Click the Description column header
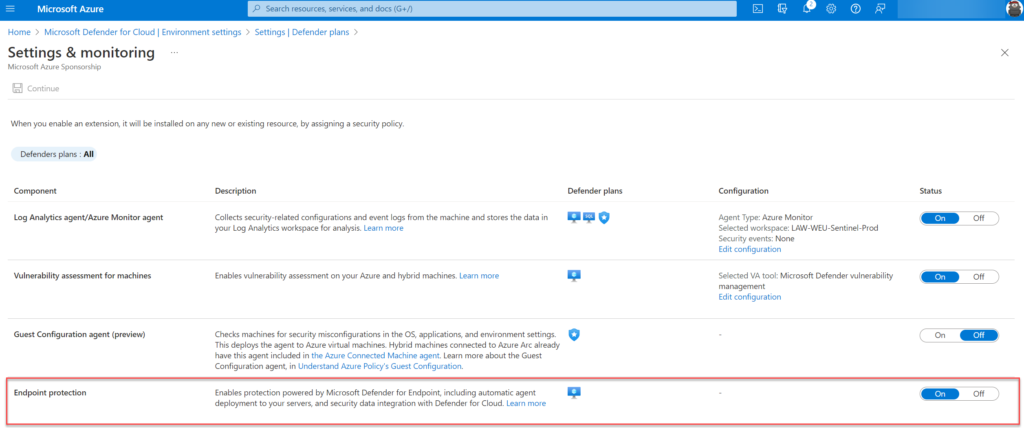The width and height of the screenshot is (1024, 428). coord(235,191)
